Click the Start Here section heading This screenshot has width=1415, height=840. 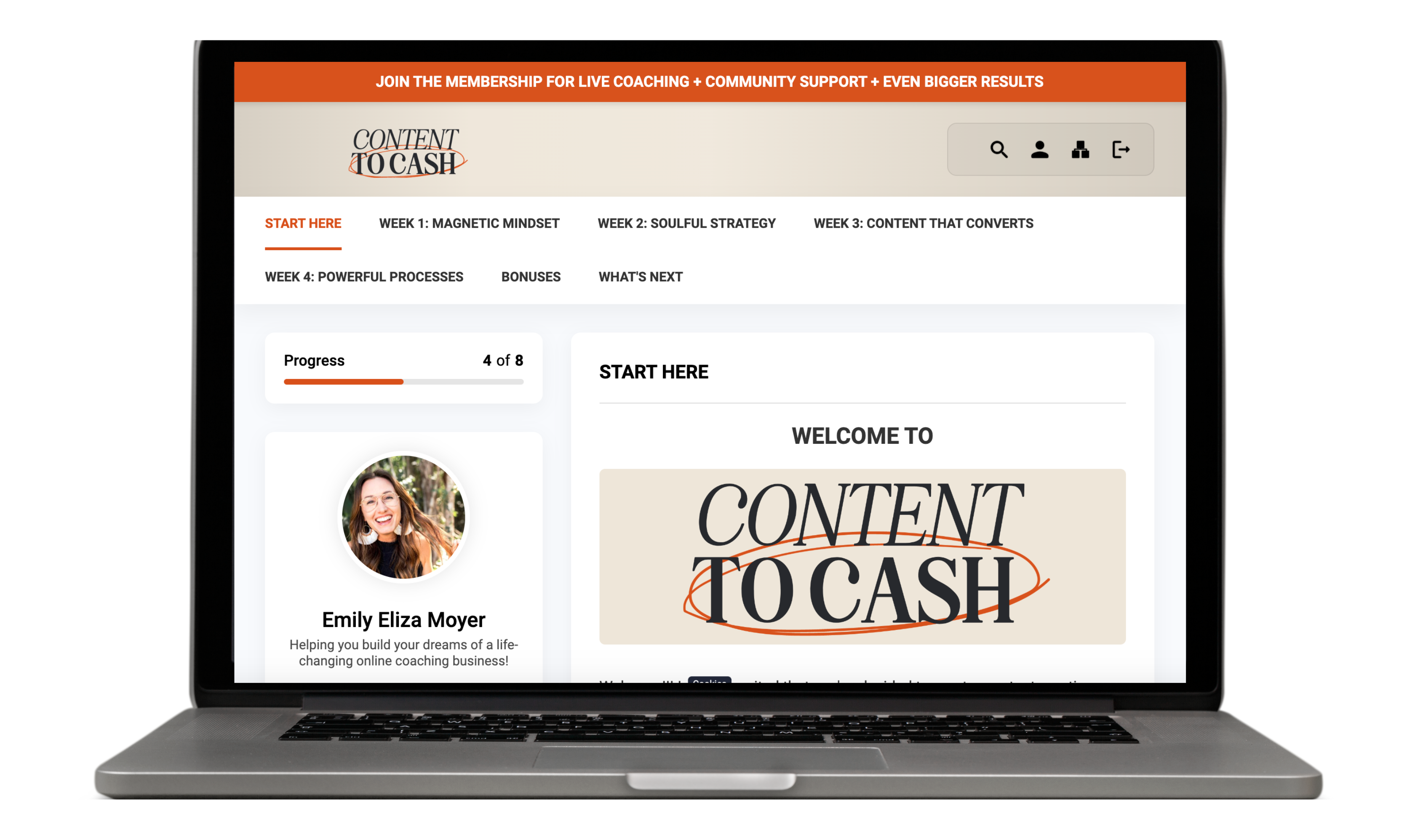tap(653, 372)
